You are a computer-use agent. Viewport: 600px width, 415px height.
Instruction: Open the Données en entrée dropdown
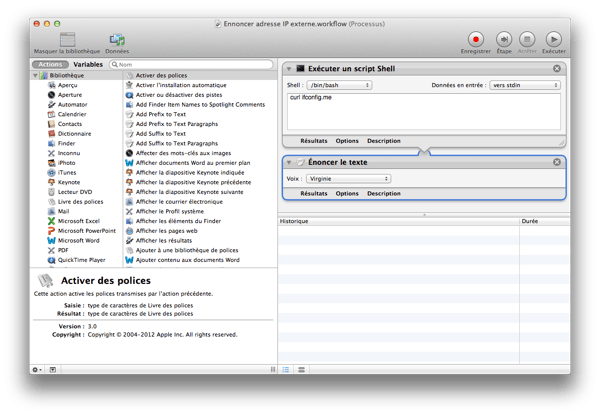(525, 86)
